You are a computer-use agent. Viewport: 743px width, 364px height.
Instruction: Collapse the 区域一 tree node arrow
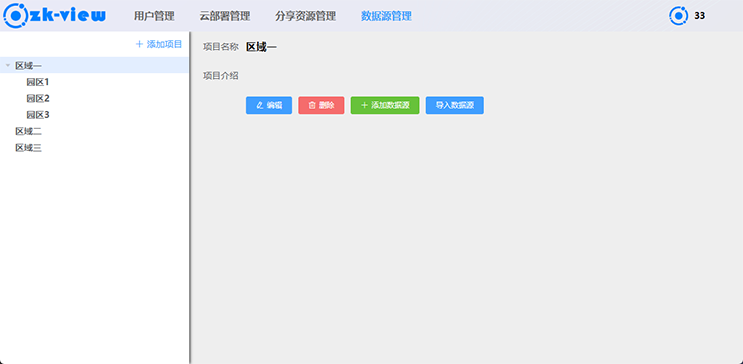pyautogui.click(x=8, y=65)
